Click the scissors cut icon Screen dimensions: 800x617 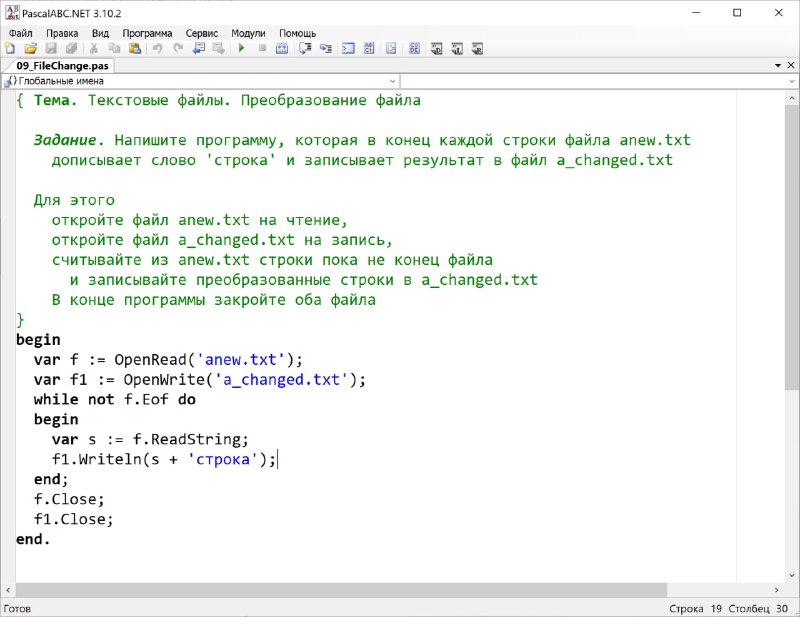coord(94,48)
